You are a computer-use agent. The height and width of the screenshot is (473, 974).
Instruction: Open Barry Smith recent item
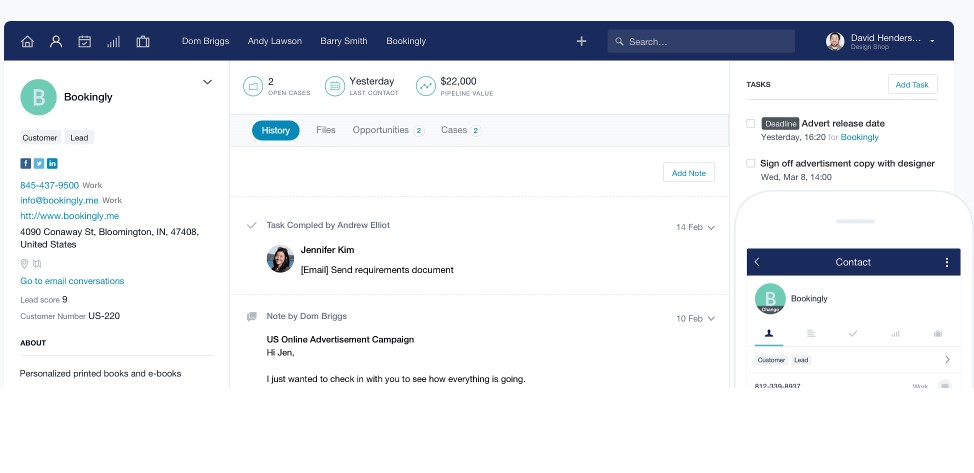coord(344,41)
